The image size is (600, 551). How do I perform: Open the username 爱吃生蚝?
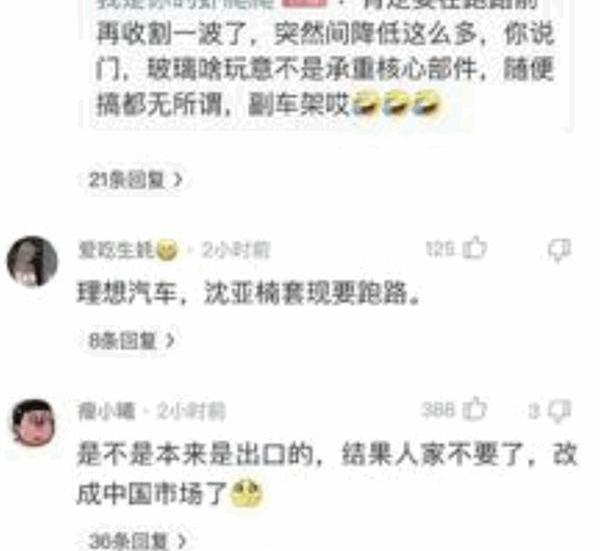116,251
